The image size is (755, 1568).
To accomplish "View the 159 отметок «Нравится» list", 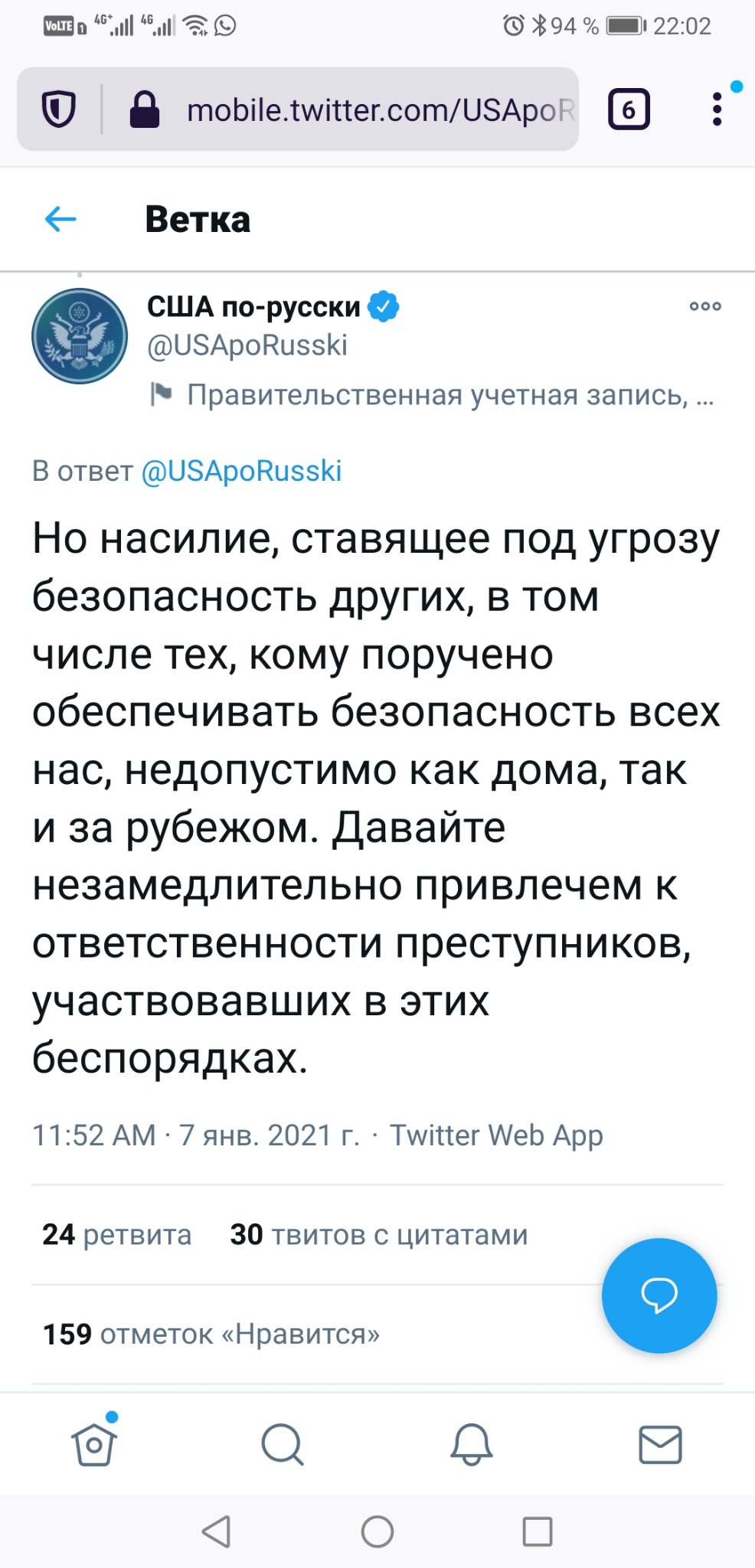I will click(x=211, y=1334).
